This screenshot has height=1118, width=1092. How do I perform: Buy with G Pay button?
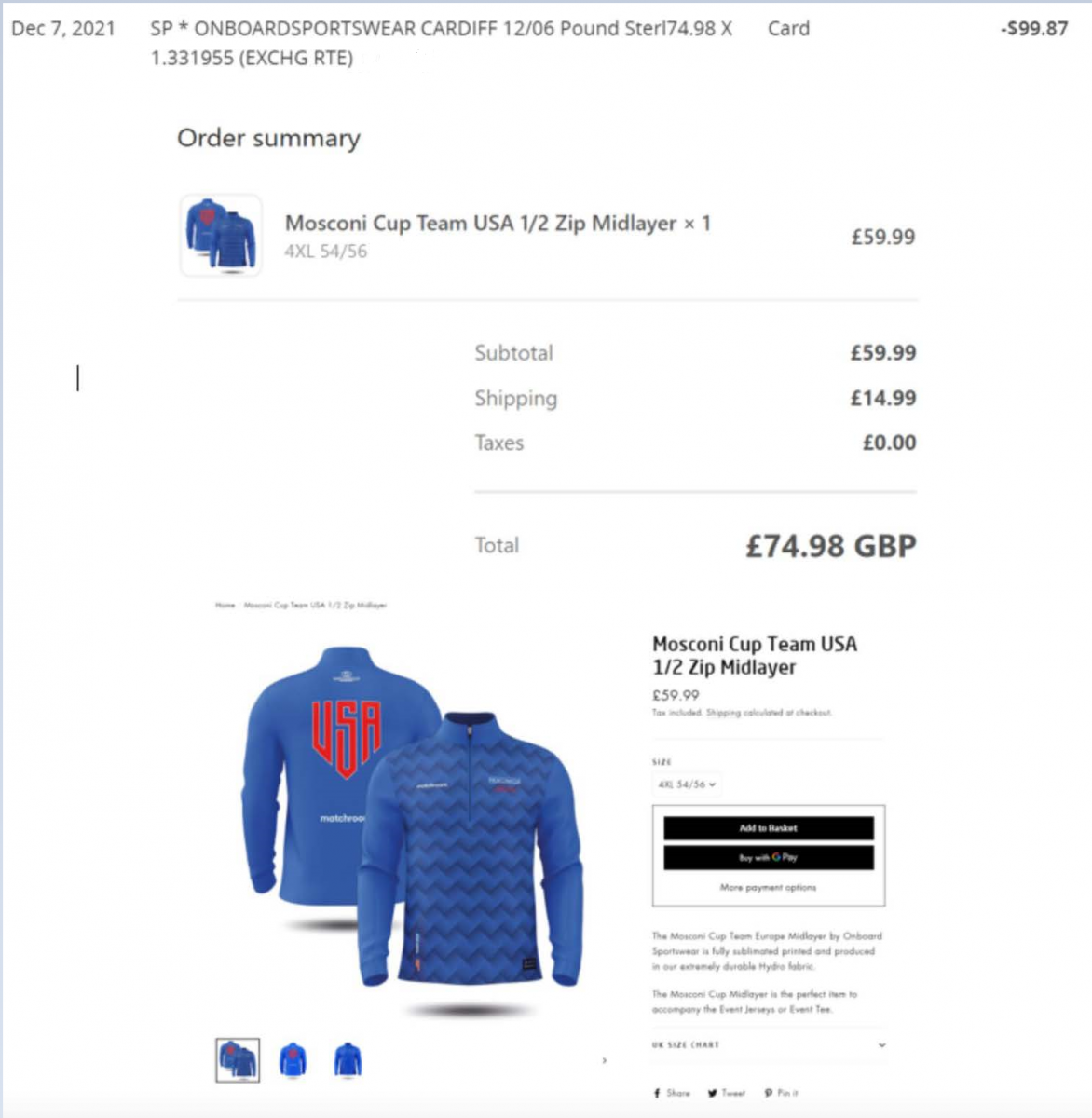coord(769,857)
